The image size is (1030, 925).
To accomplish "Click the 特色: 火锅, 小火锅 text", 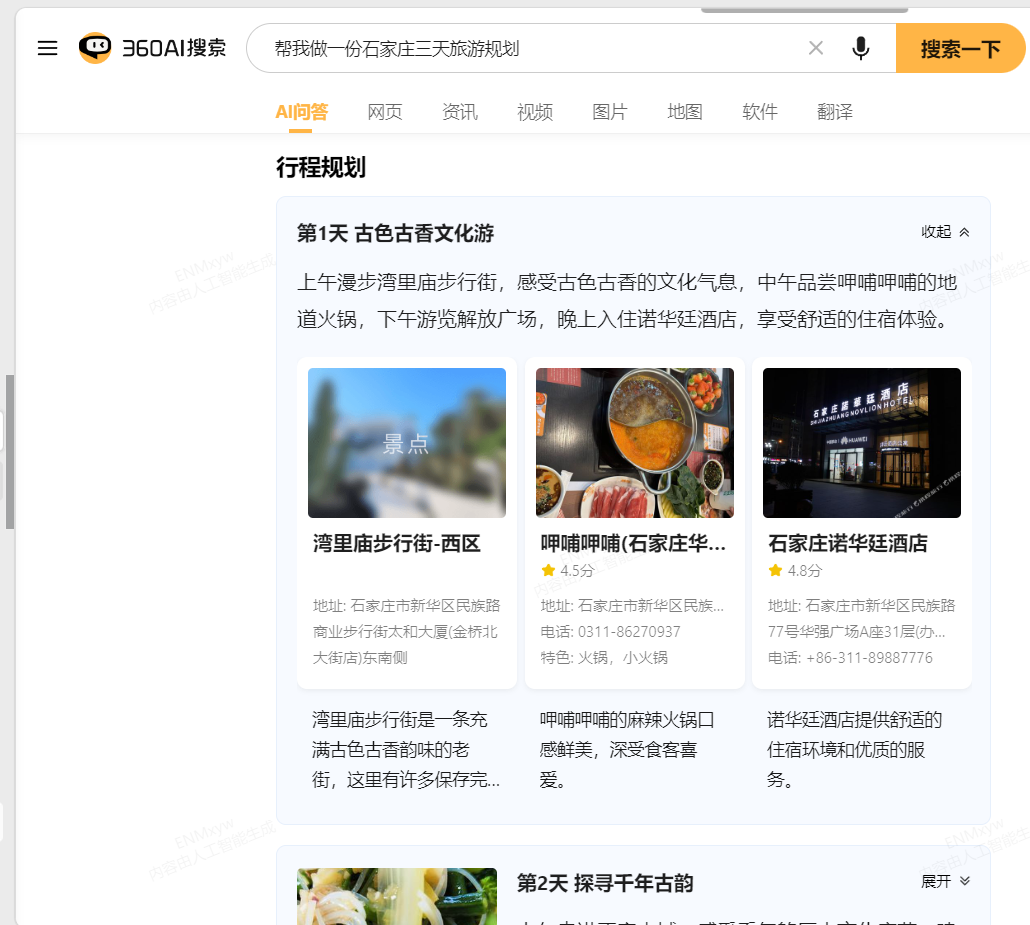I will [x=604, y=658].
